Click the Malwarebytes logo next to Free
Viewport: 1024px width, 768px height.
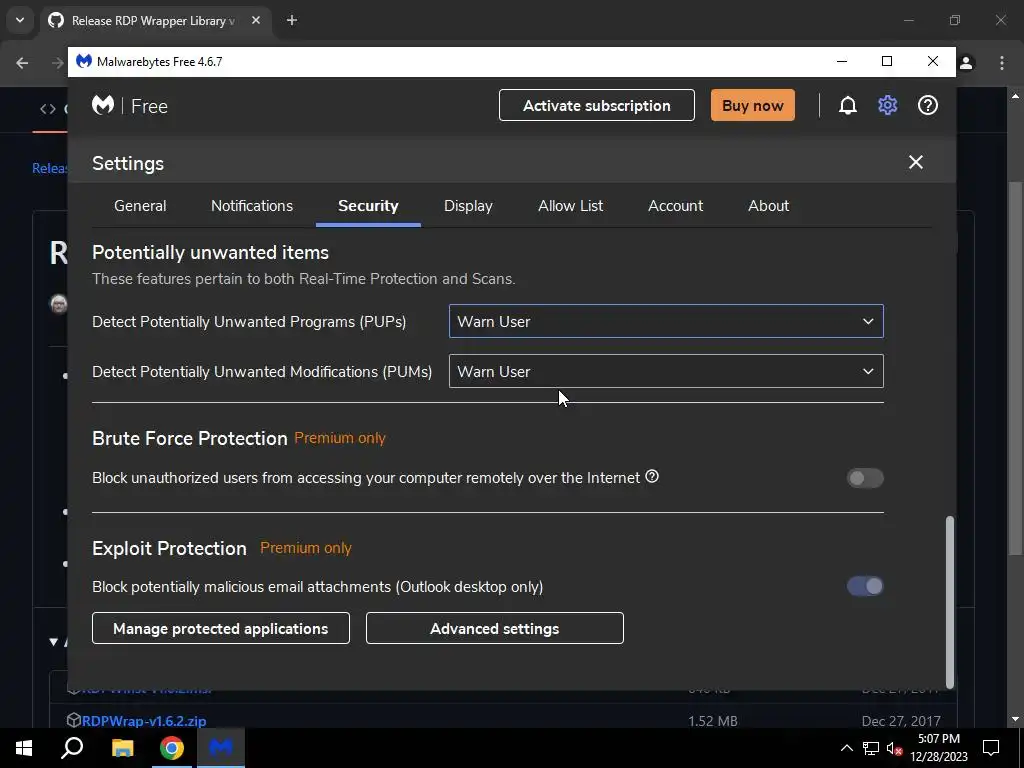pos(103,105)
